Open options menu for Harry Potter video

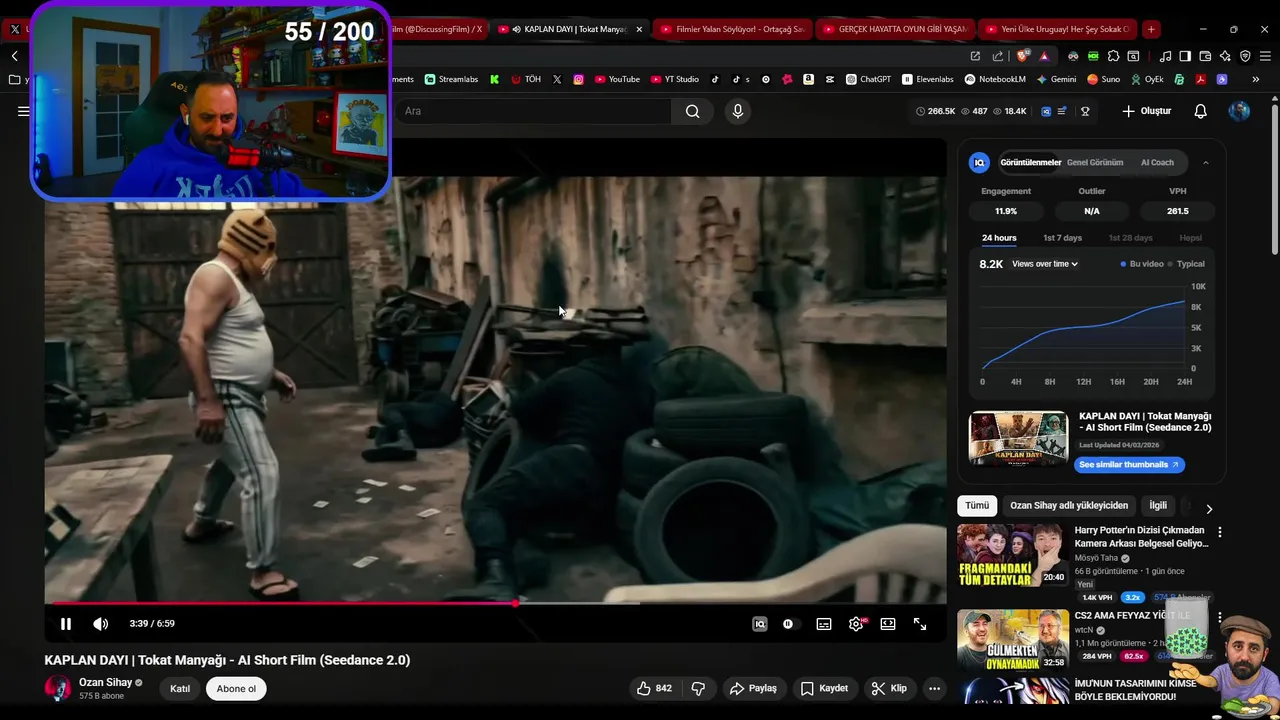pos(1219,532)
